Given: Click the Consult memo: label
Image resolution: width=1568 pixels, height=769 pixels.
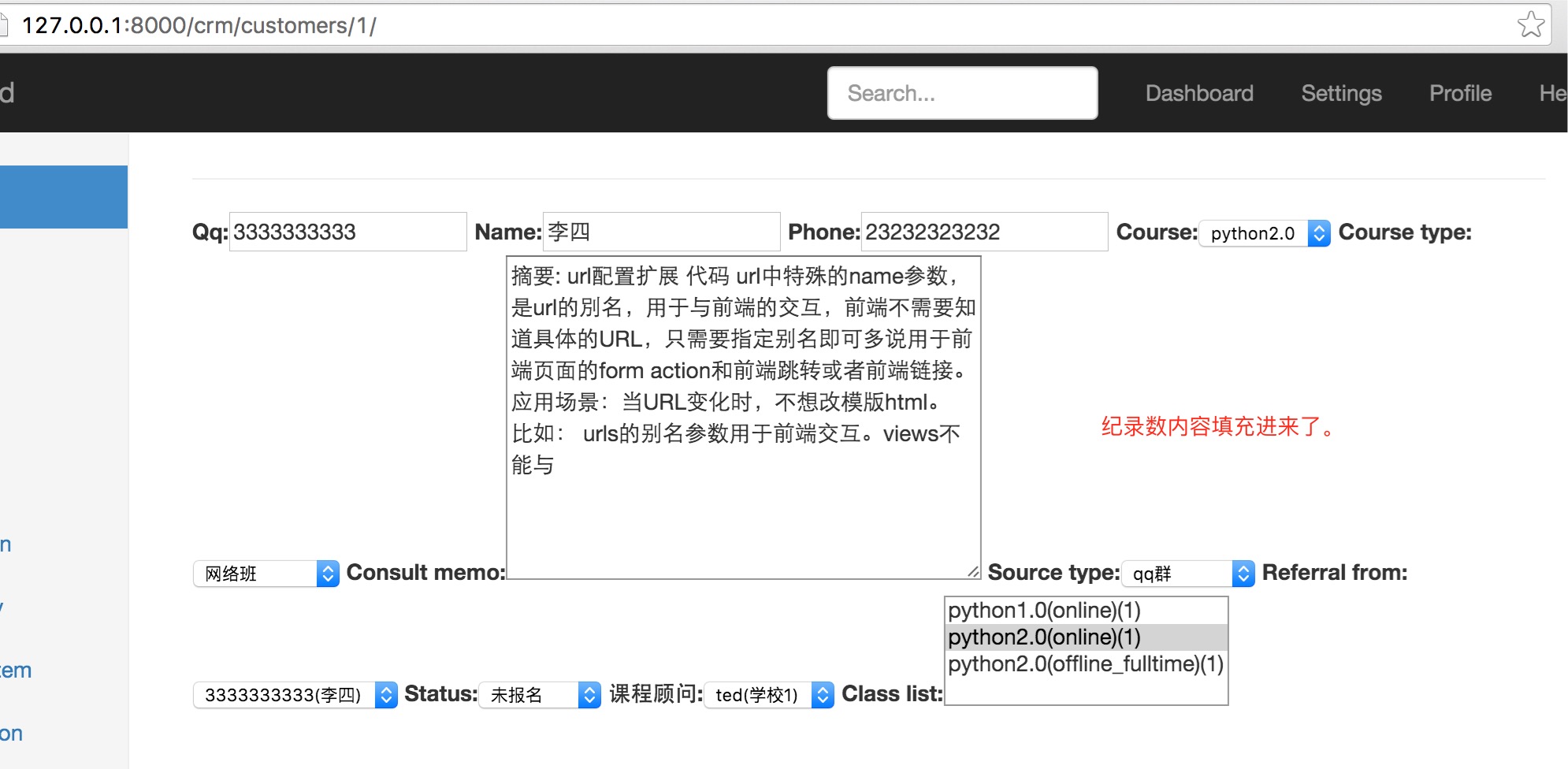Looking at the screenshot, I should [x=425, y=573].
